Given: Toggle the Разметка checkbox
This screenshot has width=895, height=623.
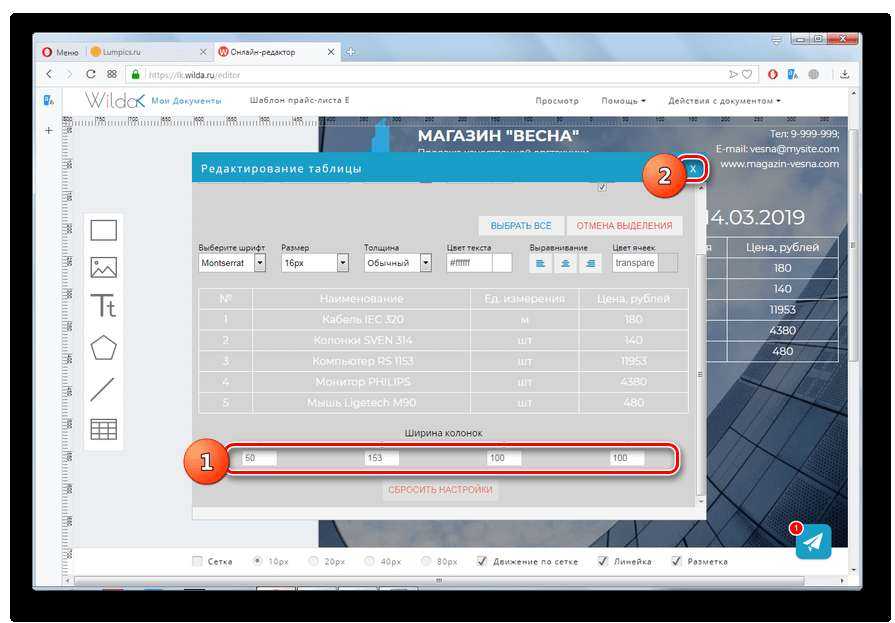Looking at the screenshot, I should tap(676, 561).
